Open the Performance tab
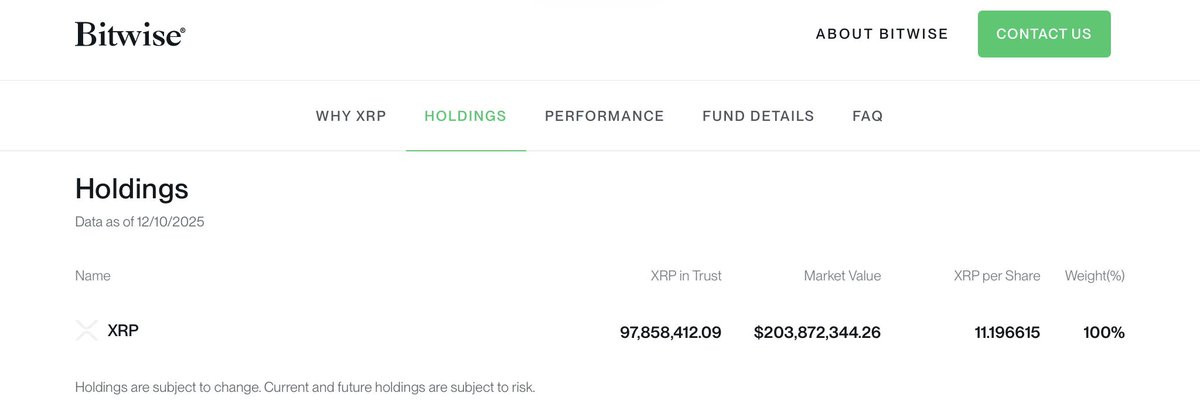 (604, 116)
